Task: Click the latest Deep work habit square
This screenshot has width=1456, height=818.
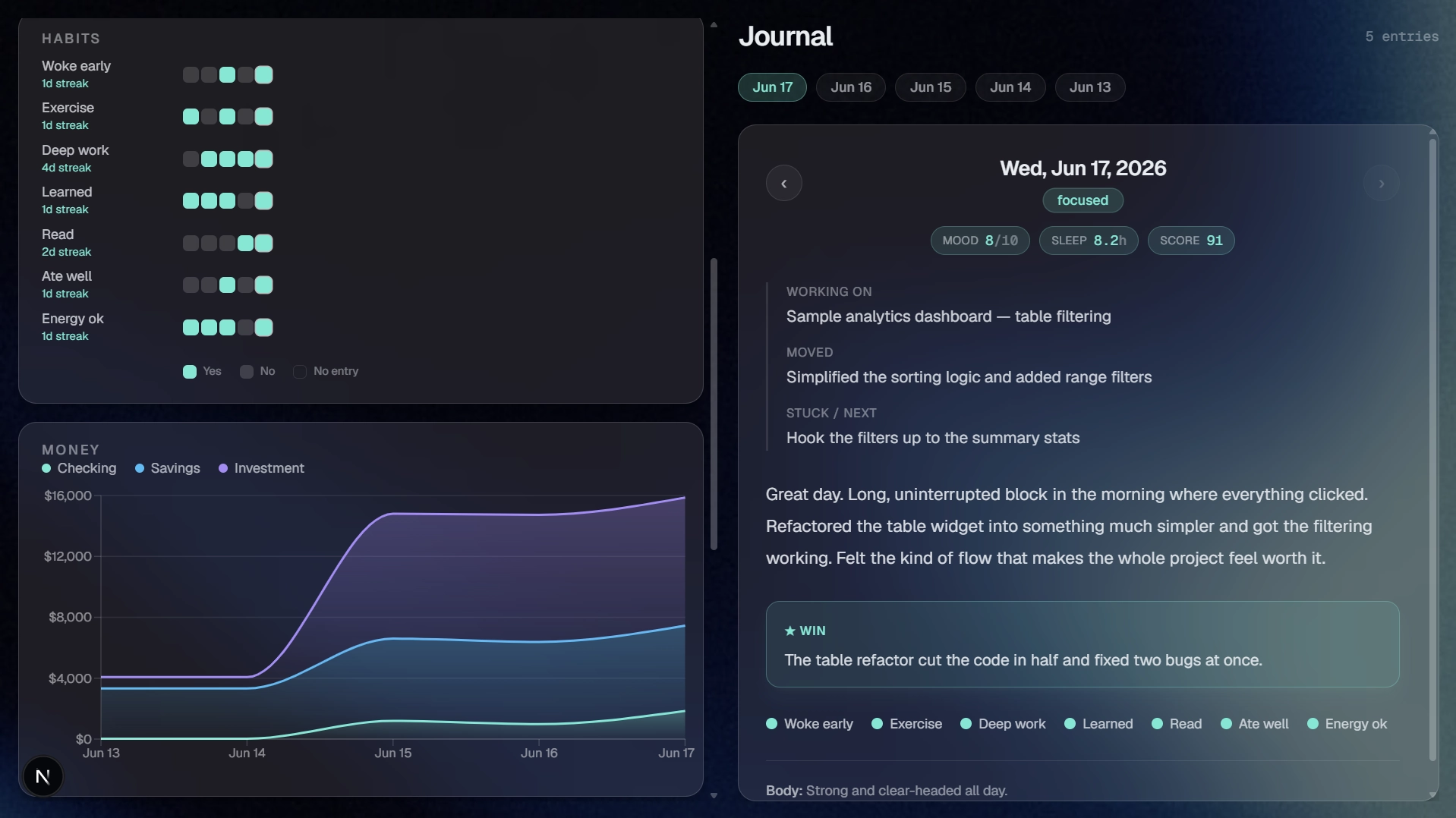Action: pyautogui.click(x=263, y=159)
